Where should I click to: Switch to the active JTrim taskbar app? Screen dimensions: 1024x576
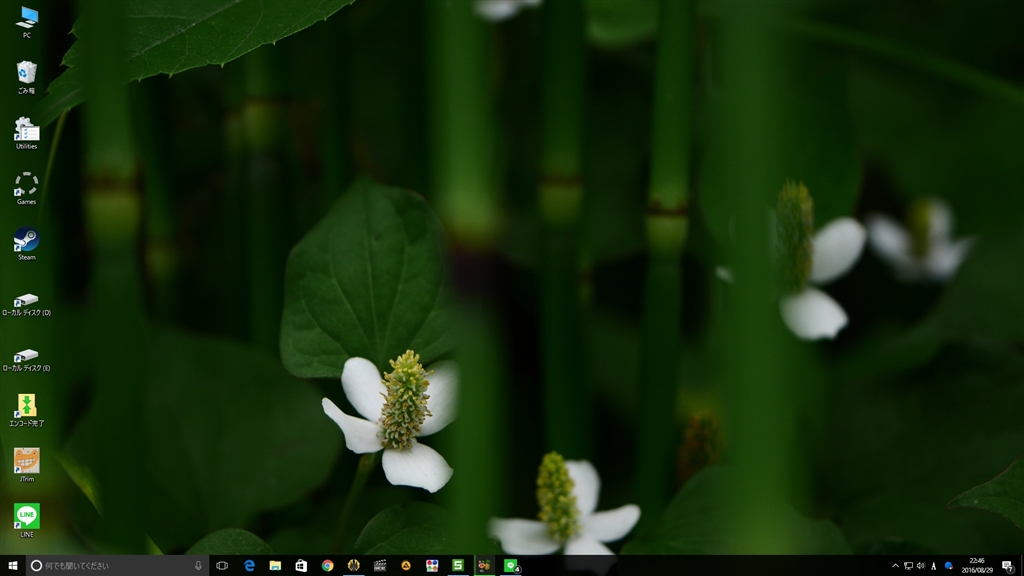click(484, 566)
